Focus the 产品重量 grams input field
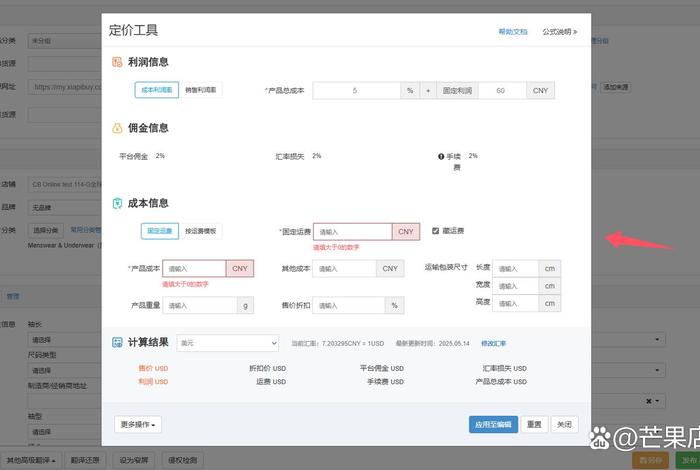 [200, 305]
